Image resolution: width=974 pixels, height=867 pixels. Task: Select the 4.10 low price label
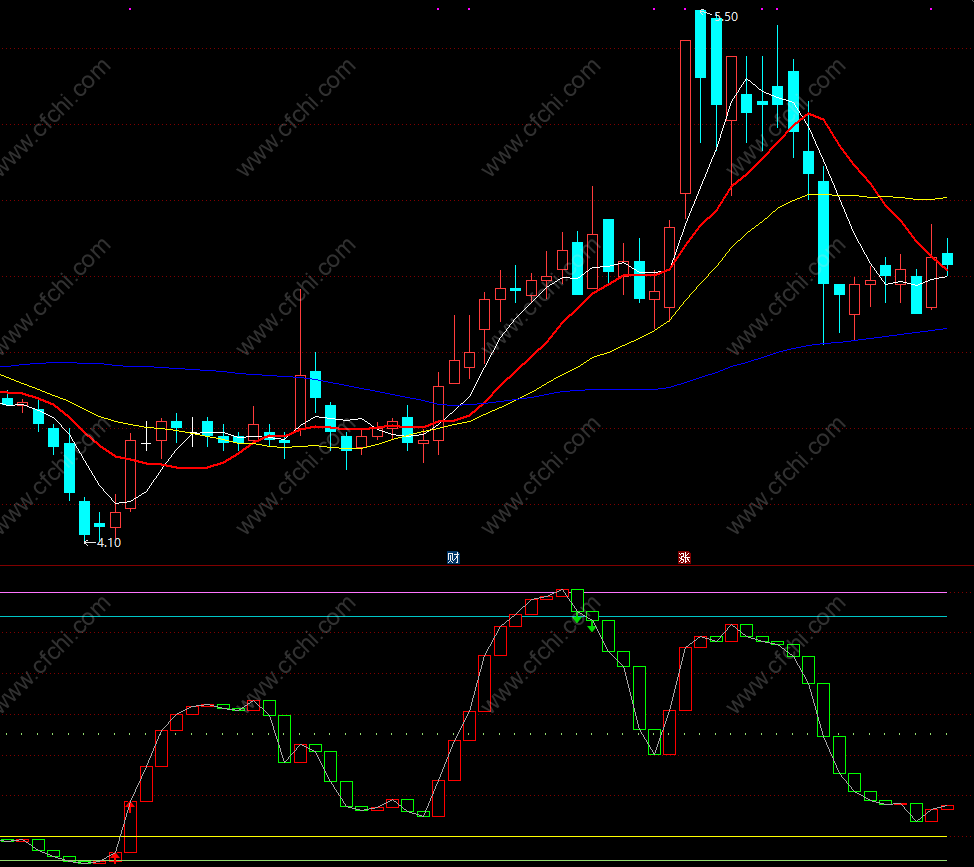coord(109,542)
